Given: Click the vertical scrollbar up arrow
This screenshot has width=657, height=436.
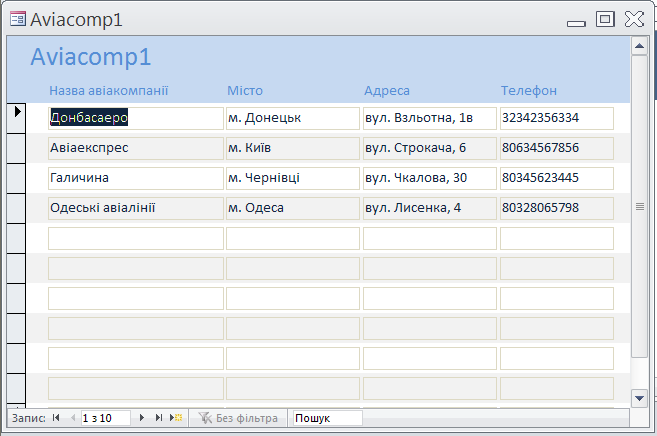Looking at the screenshot, I should tap(639, 46).
